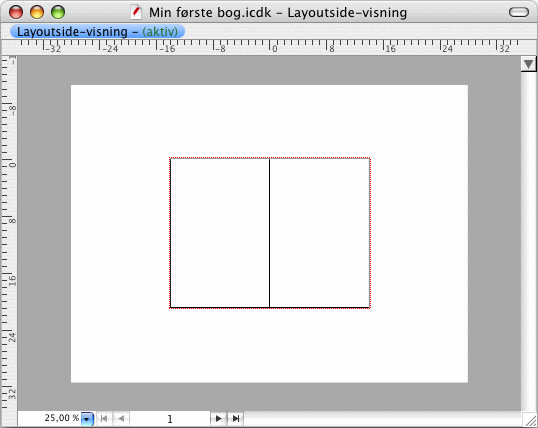The height and width of the screenshot is (428, 538).
Task: Click the horizontal ruler at the 0 mark
Action: click(270, 47)
